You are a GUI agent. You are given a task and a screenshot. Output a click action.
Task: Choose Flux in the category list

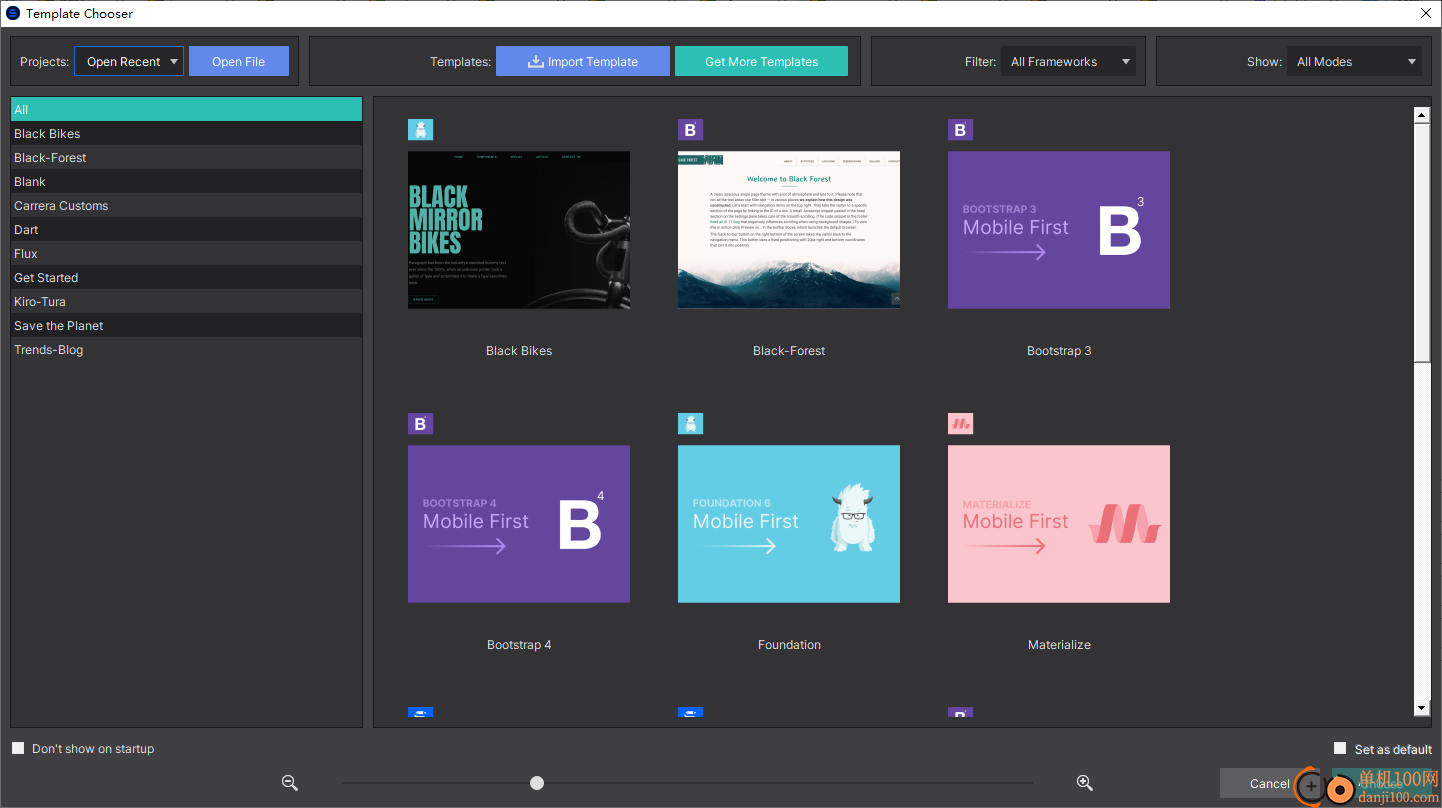point(187,253)
